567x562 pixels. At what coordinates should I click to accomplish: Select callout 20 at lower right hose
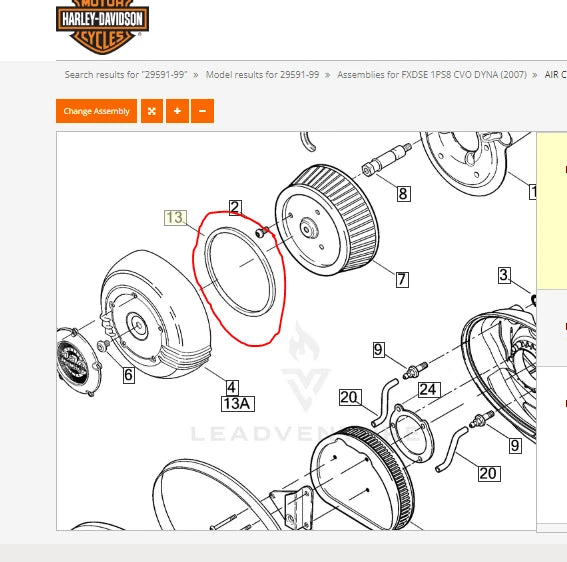point(490,474)
